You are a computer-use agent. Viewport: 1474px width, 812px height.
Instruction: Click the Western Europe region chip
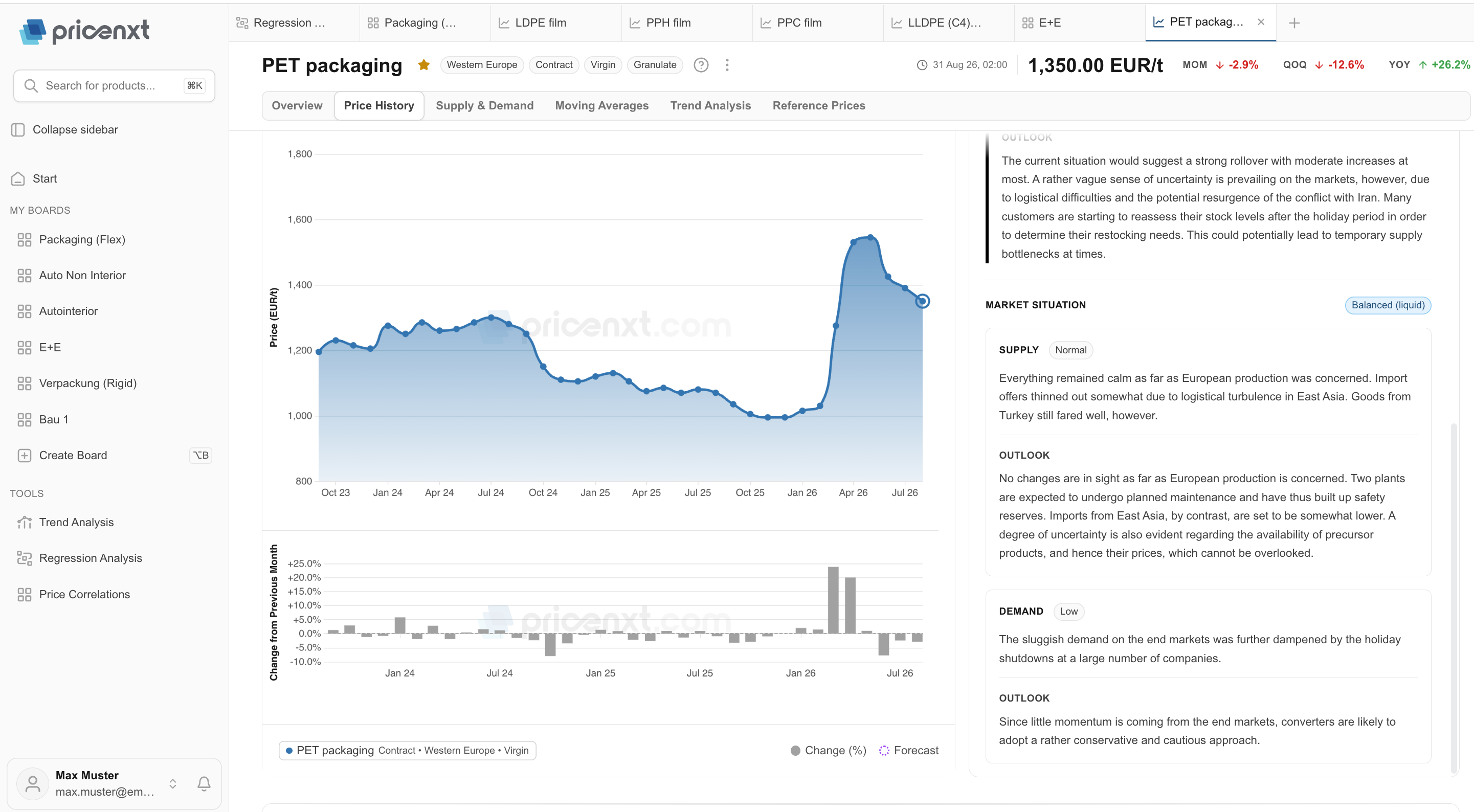point(482,64)
